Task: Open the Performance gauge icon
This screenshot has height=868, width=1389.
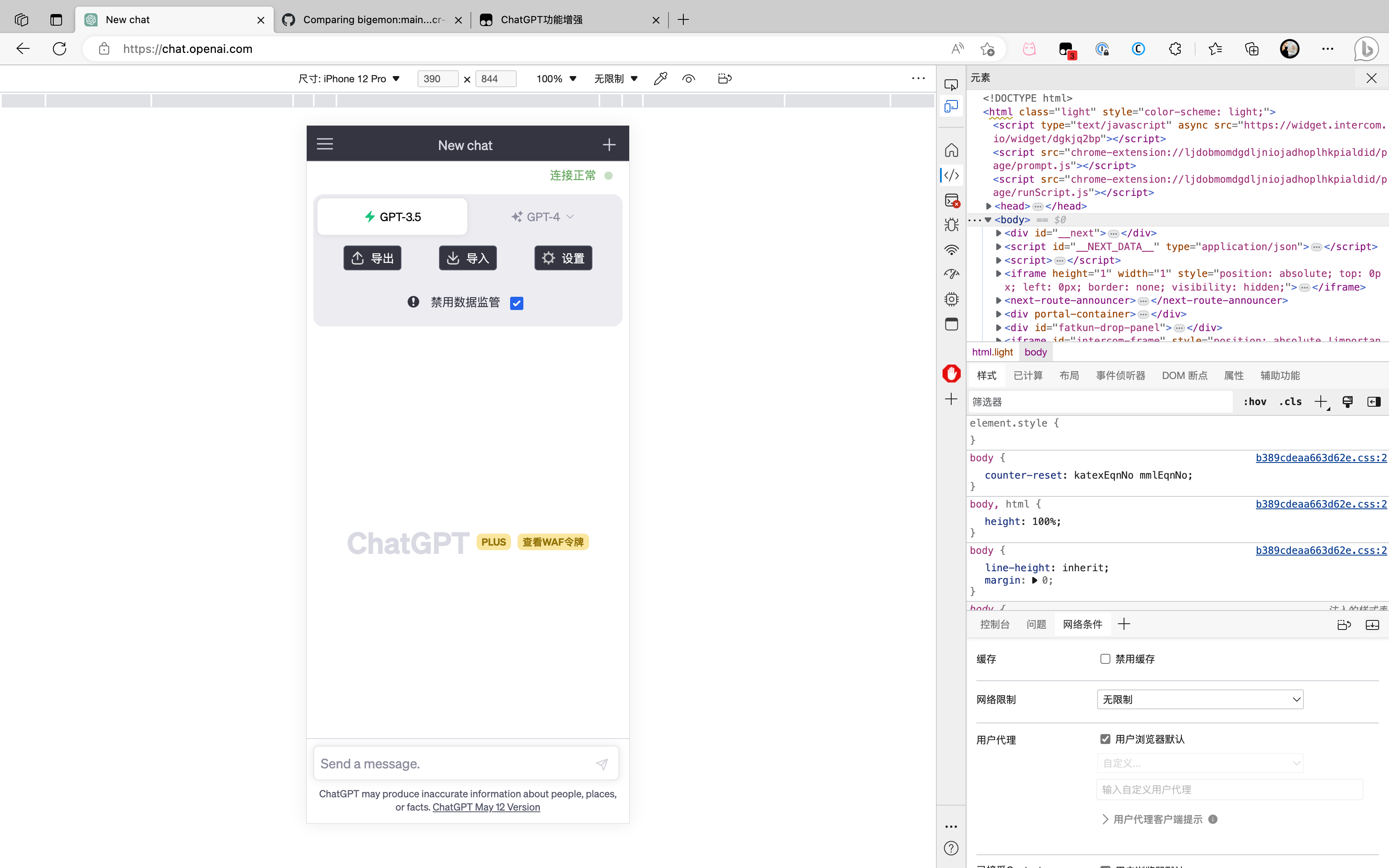Action: coord(951,274)
